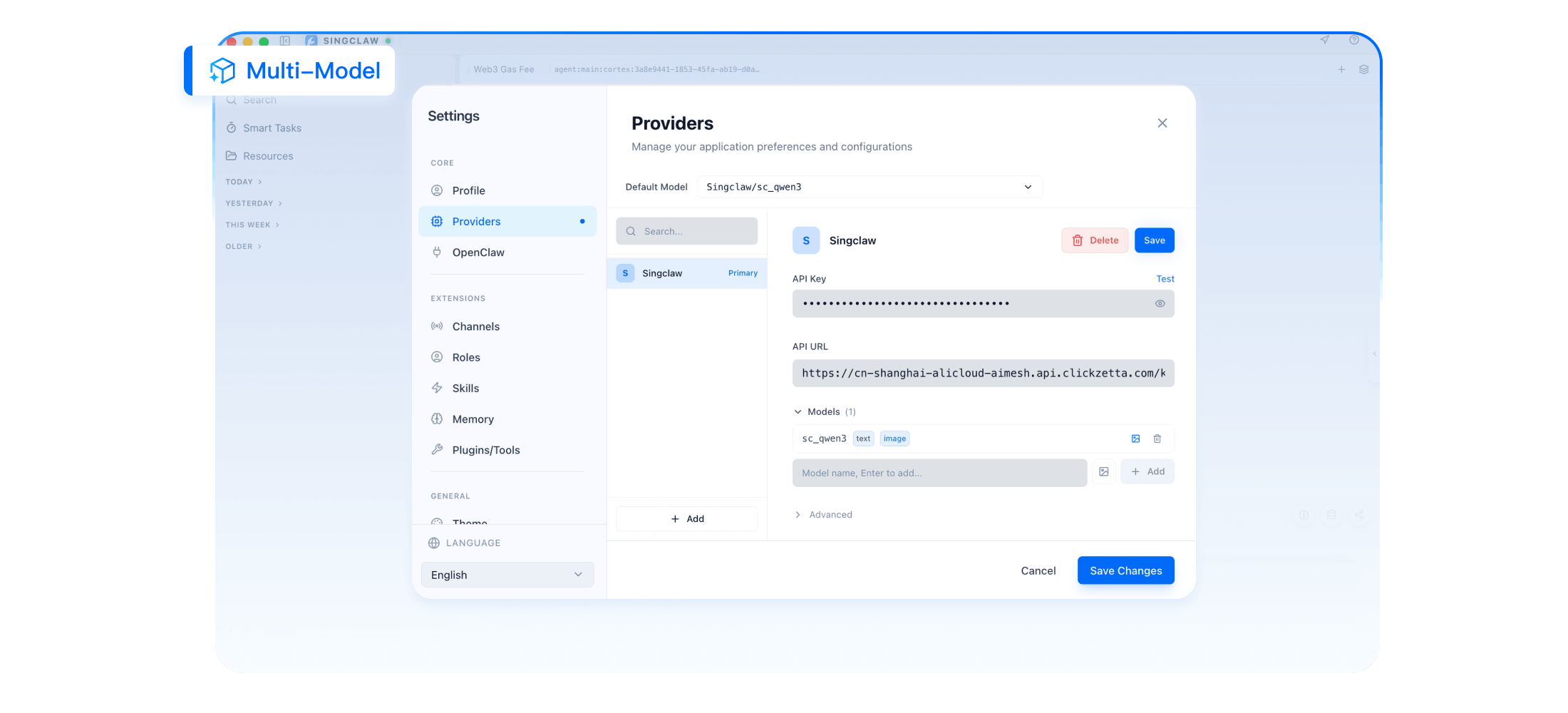Go to OpenClaw settings
1568x713 pixels.
click(478, 252)
